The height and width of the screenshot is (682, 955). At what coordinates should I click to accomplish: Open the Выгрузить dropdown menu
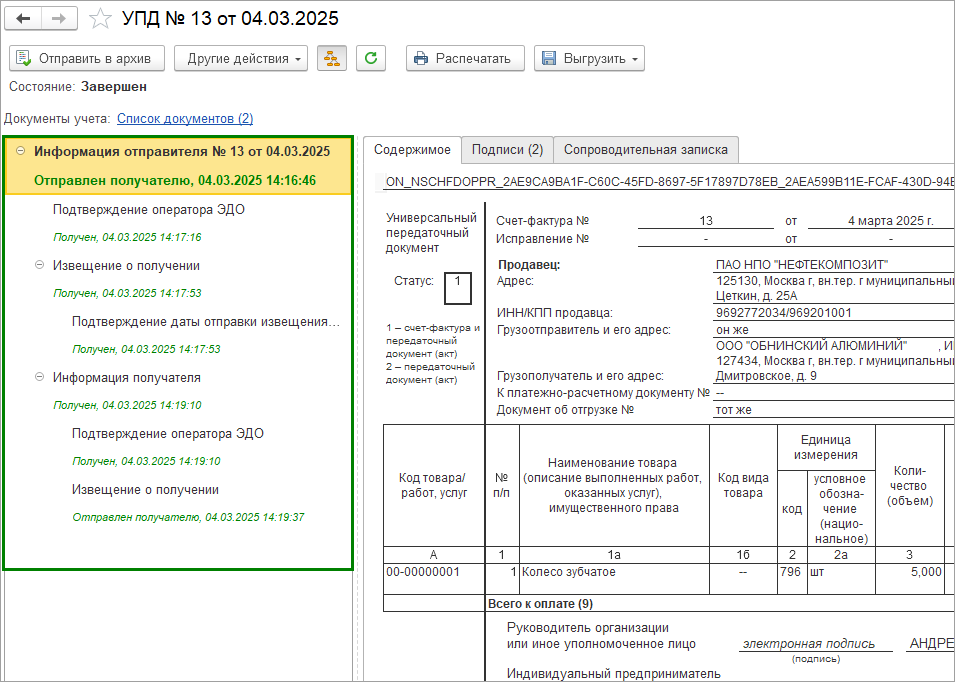[589, 58]
